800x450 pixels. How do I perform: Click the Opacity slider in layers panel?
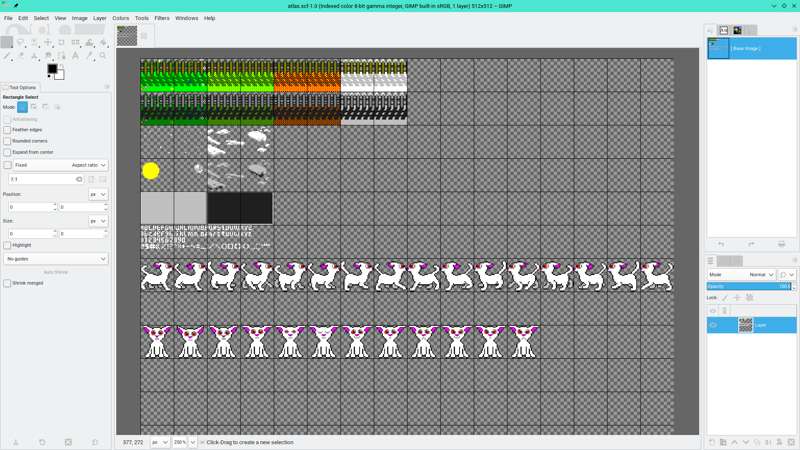[x=745, y=286]
